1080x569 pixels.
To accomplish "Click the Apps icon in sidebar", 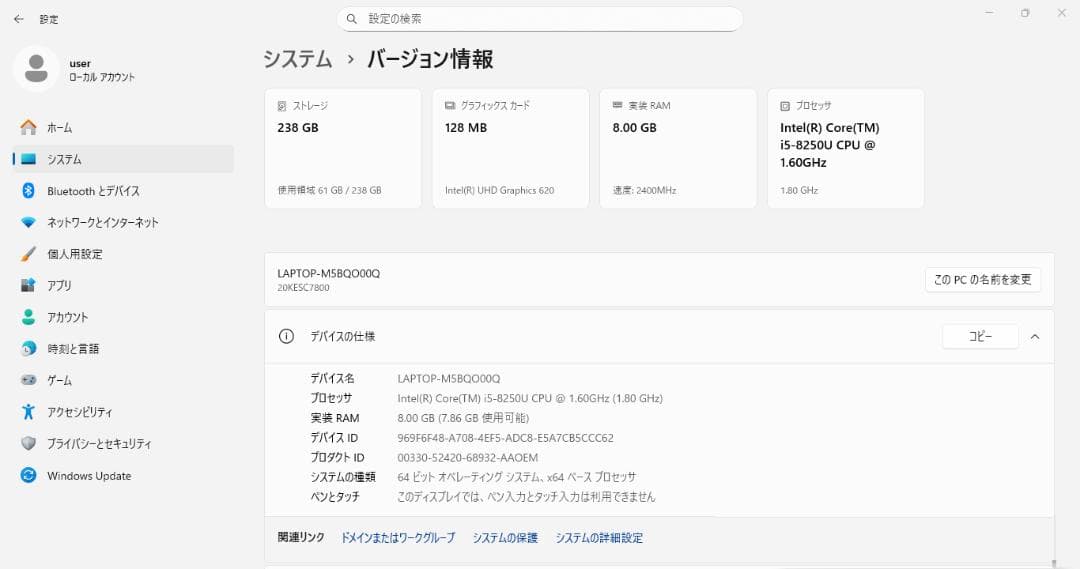I will (28, 285).
